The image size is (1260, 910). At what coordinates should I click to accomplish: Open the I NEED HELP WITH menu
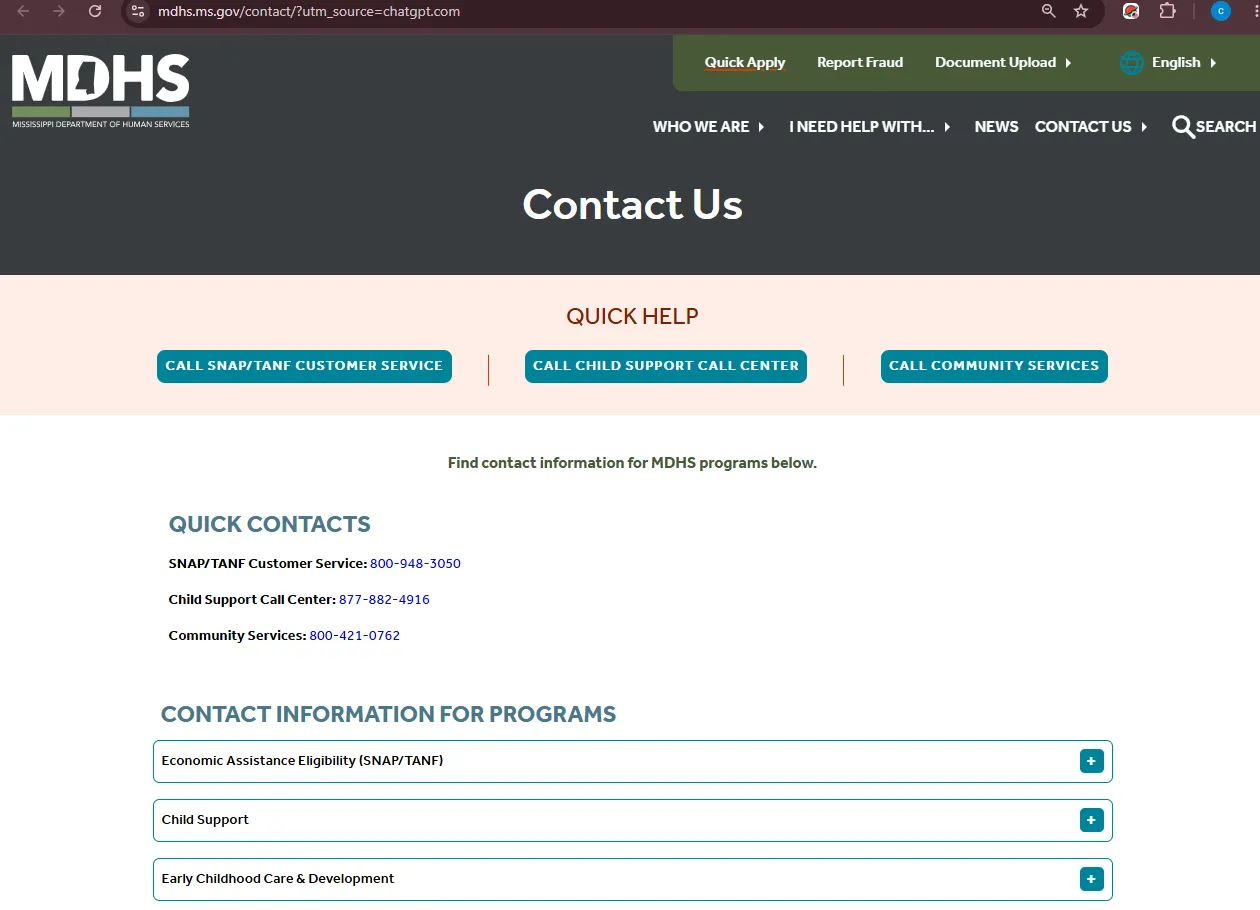pyautogui.click(x=870, y=127)
